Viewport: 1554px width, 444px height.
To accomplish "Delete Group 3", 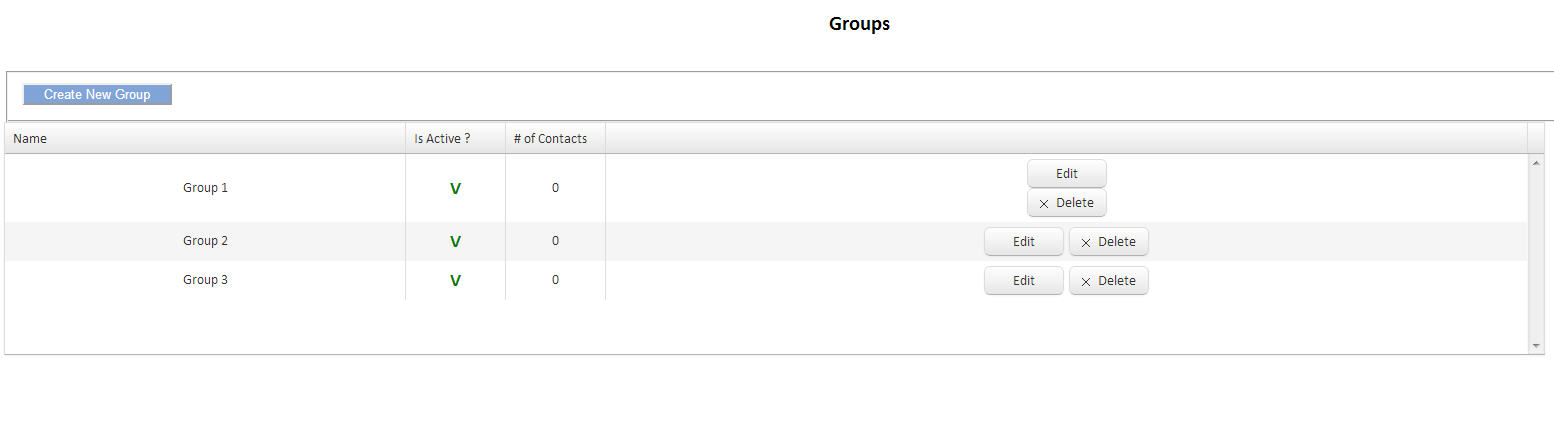I will 1108,281.
